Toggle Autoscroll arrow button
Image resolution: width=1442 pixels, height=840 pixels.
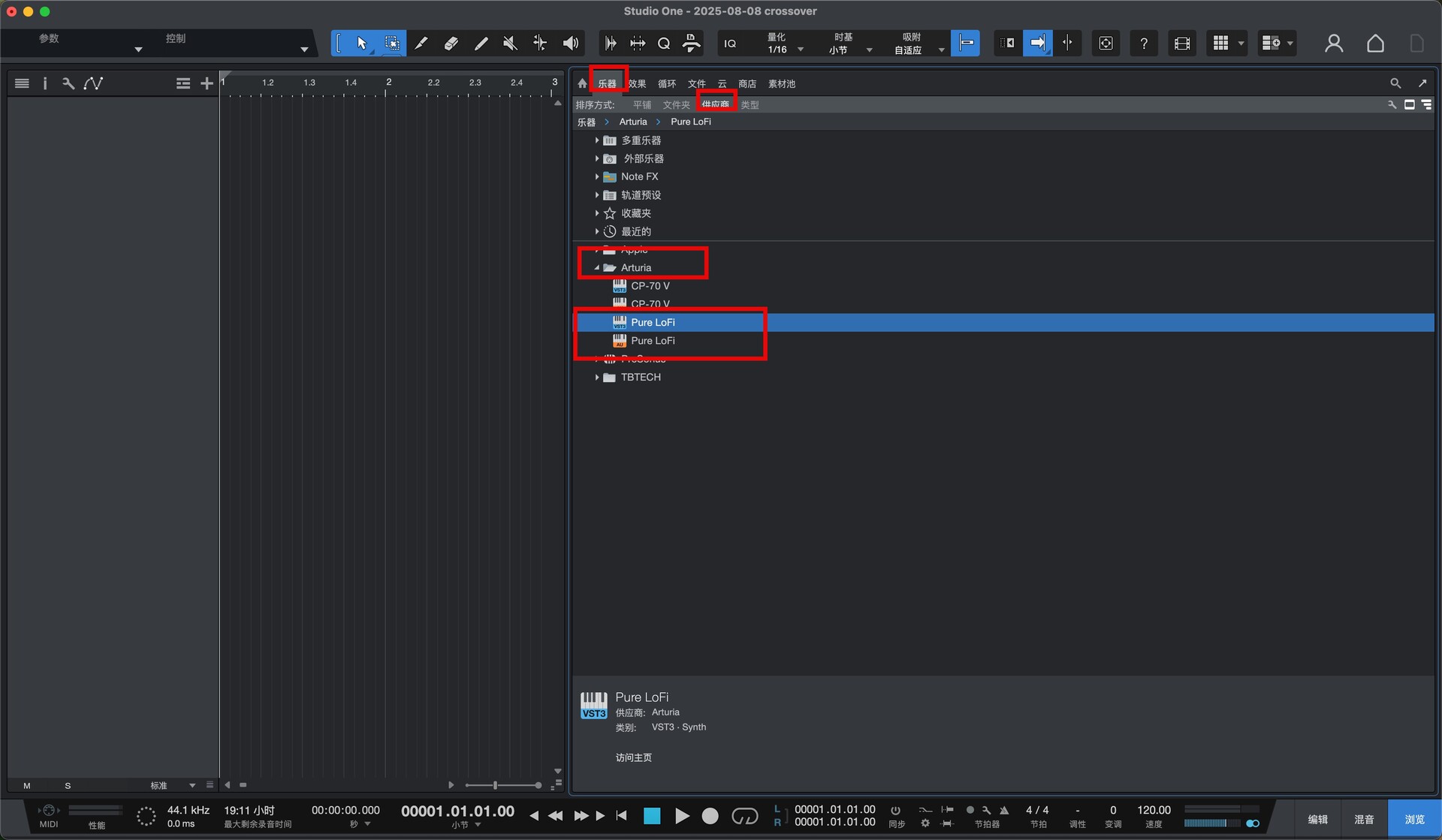click(x=1037, y=44)
